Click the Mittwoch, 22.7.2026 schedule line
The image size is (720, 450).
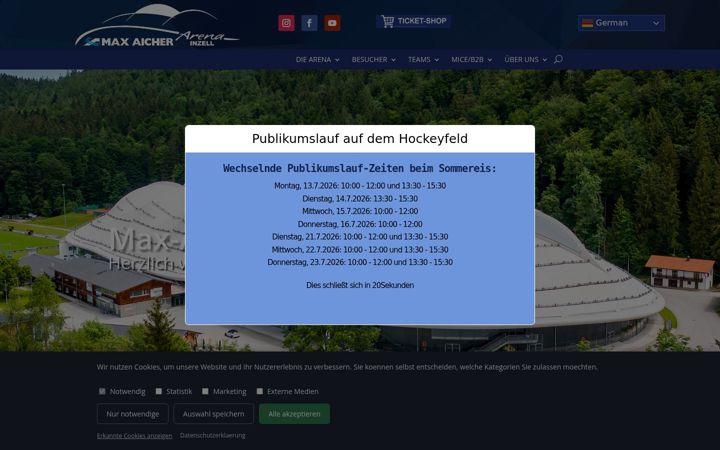pos(360,250)
